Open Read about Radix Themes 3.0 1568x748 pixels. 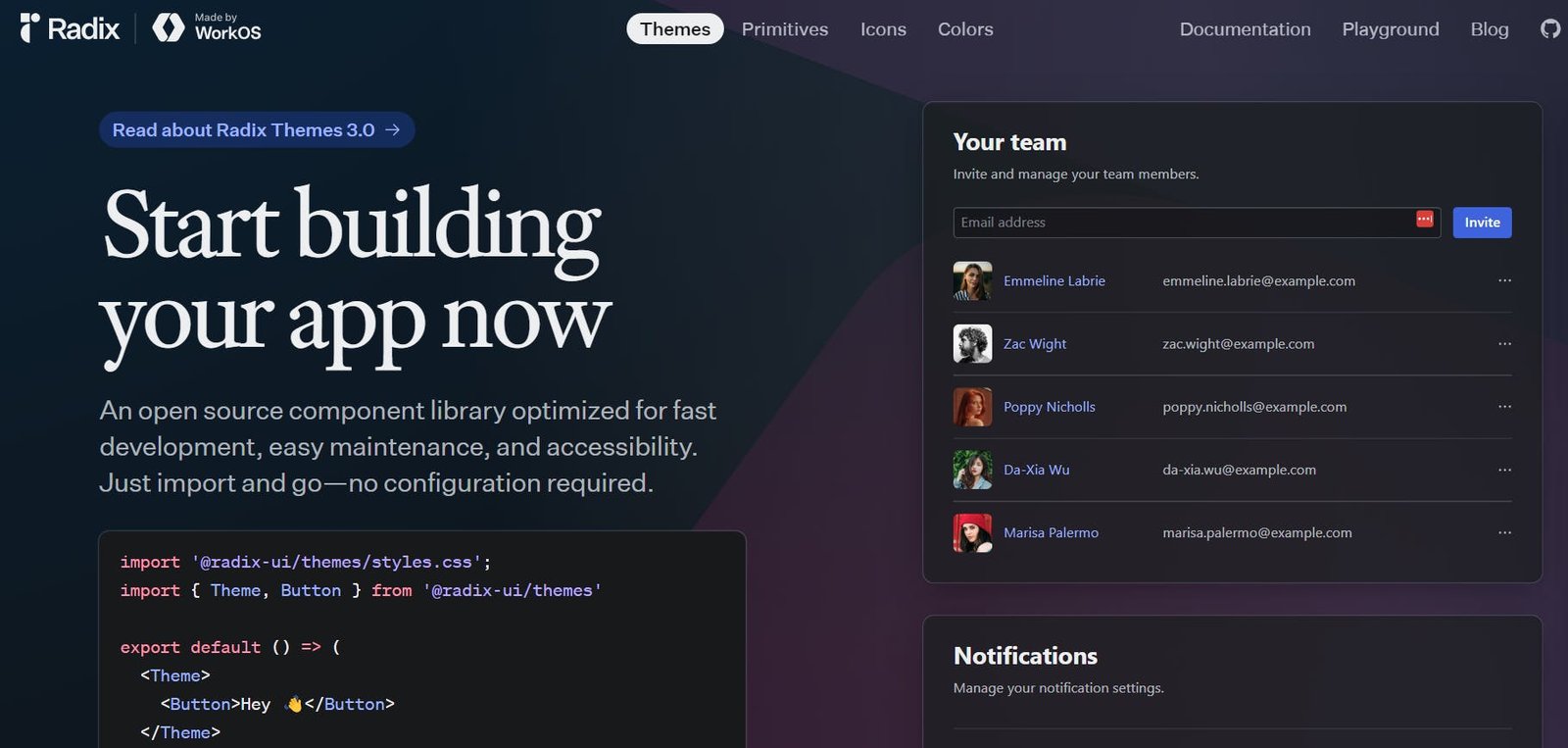tap(255, 129)
